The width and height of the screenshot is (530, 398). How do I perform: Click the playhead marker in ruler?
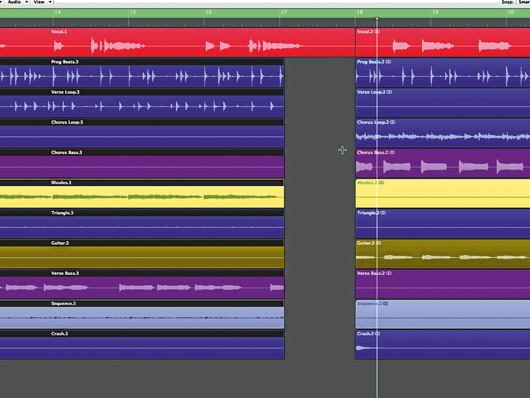tap(377, 19)
